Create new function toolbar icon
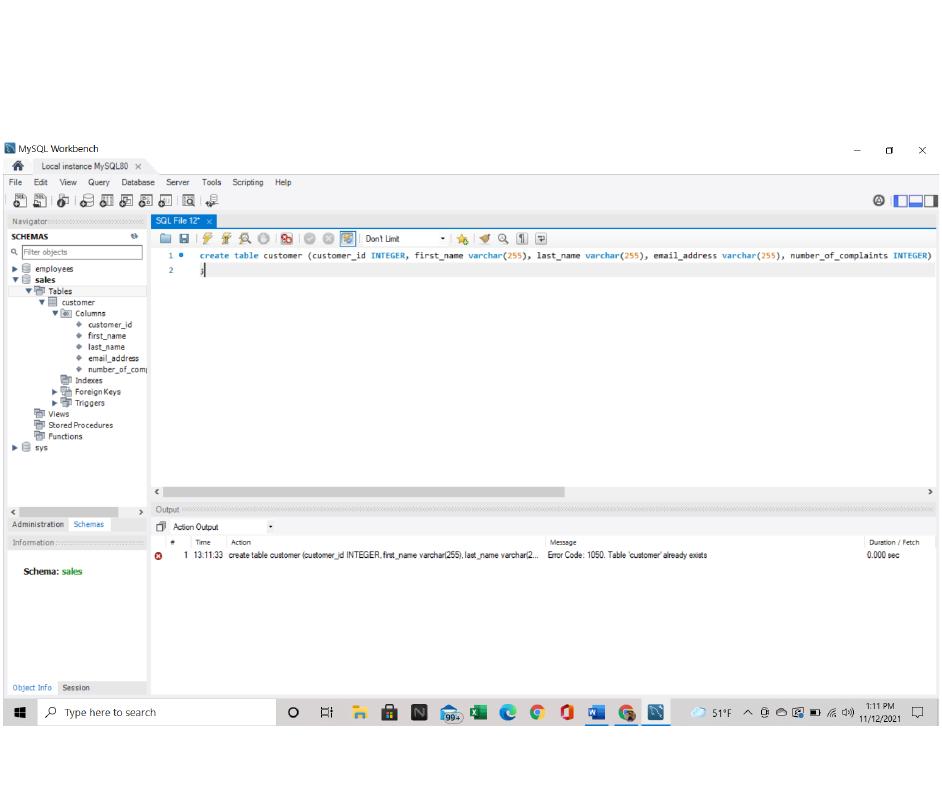Screen dimensions: 942x800 (x=165, y=201)
